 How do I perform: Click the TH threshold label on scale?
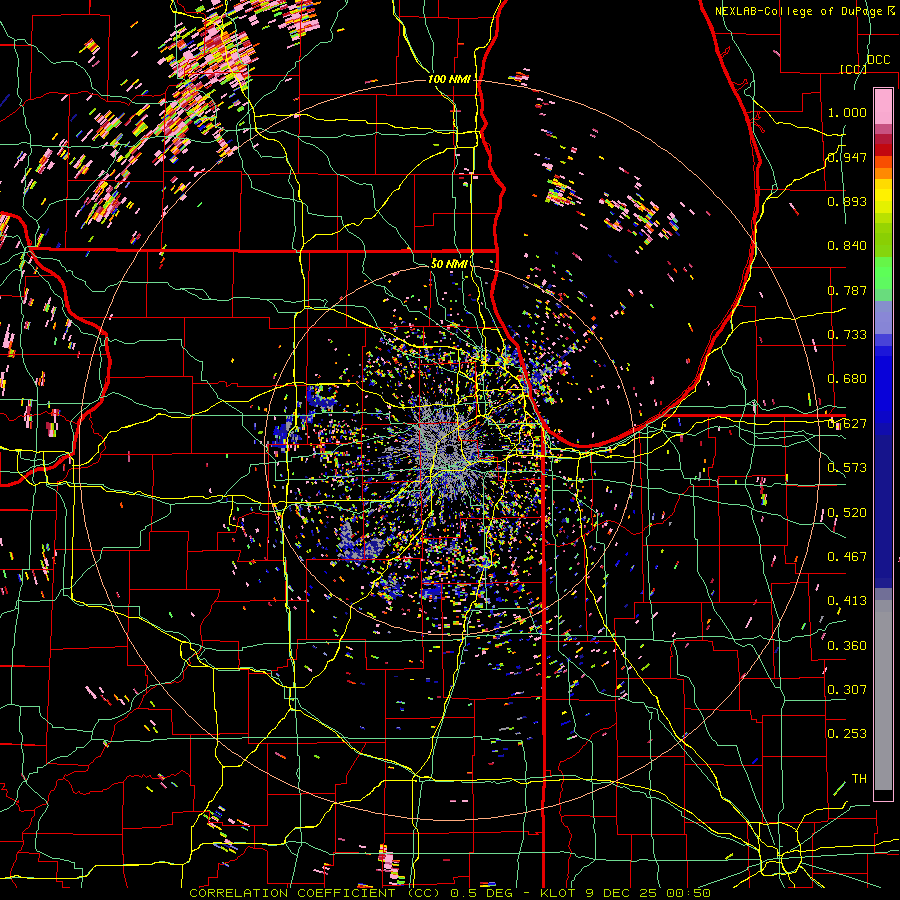[x=859, y=779]
